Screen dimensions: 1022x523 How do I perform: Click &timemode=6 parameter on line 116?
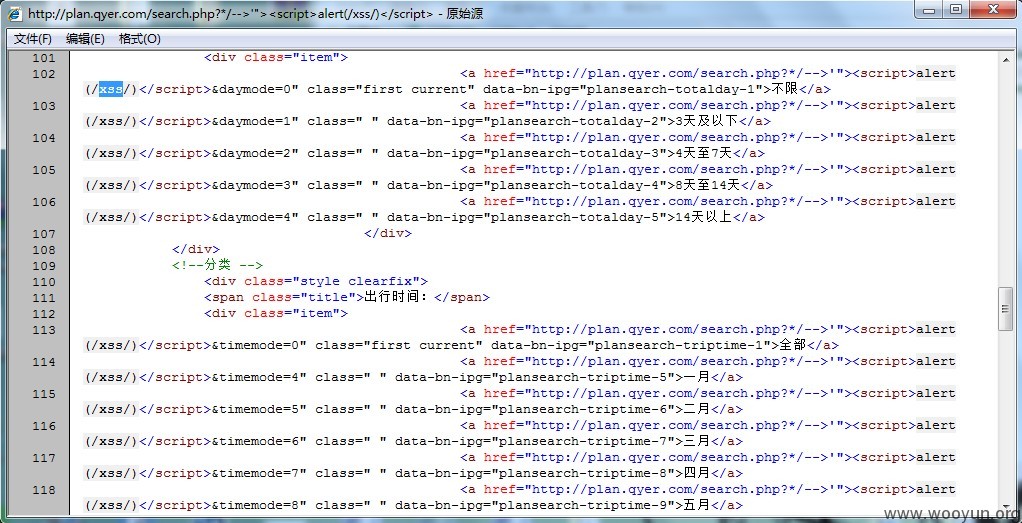(256, 441)
